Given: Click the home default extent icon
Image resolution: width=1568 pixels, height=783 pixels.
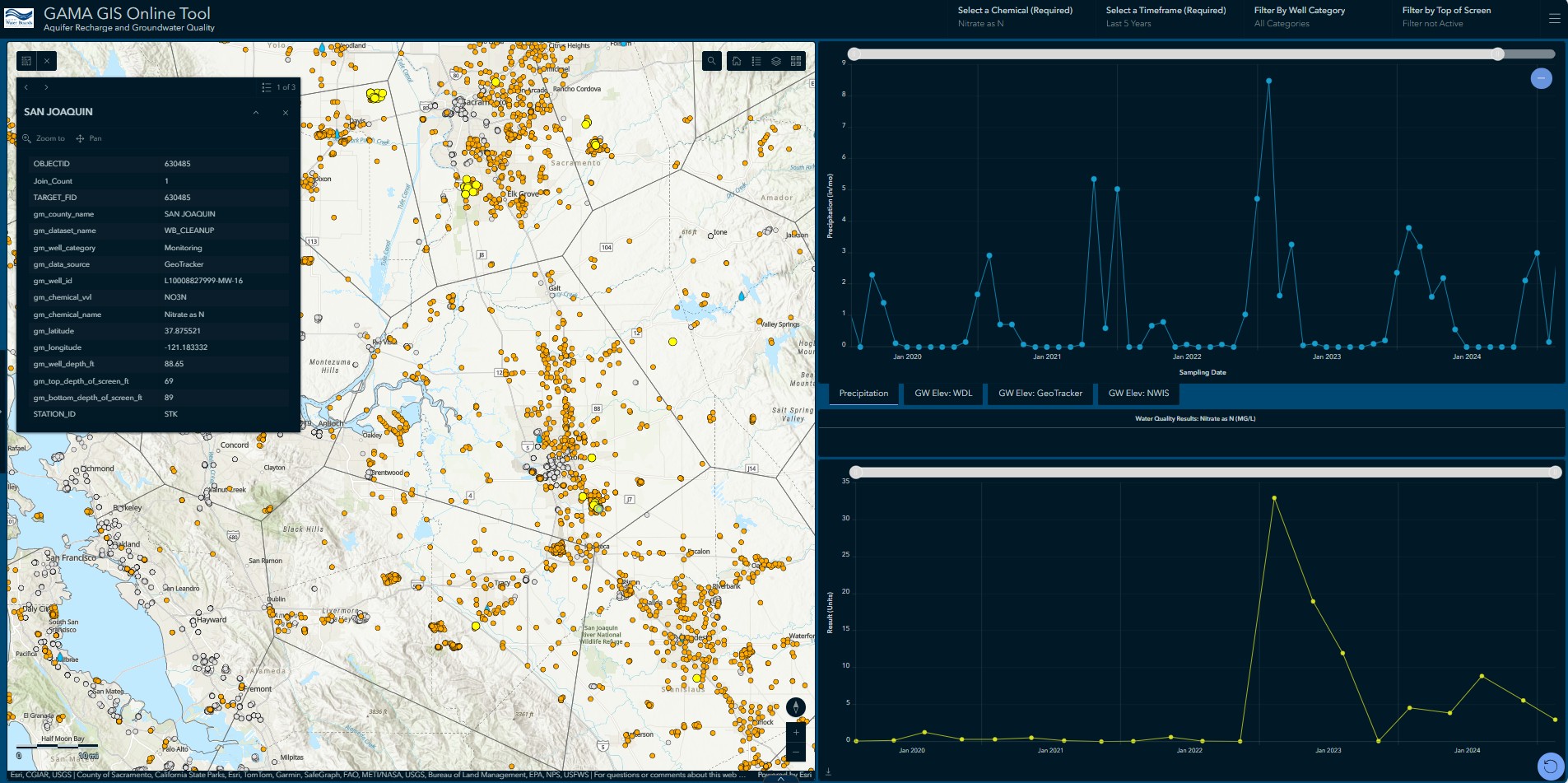Looking at the screenshot, I should click(737, 61).
